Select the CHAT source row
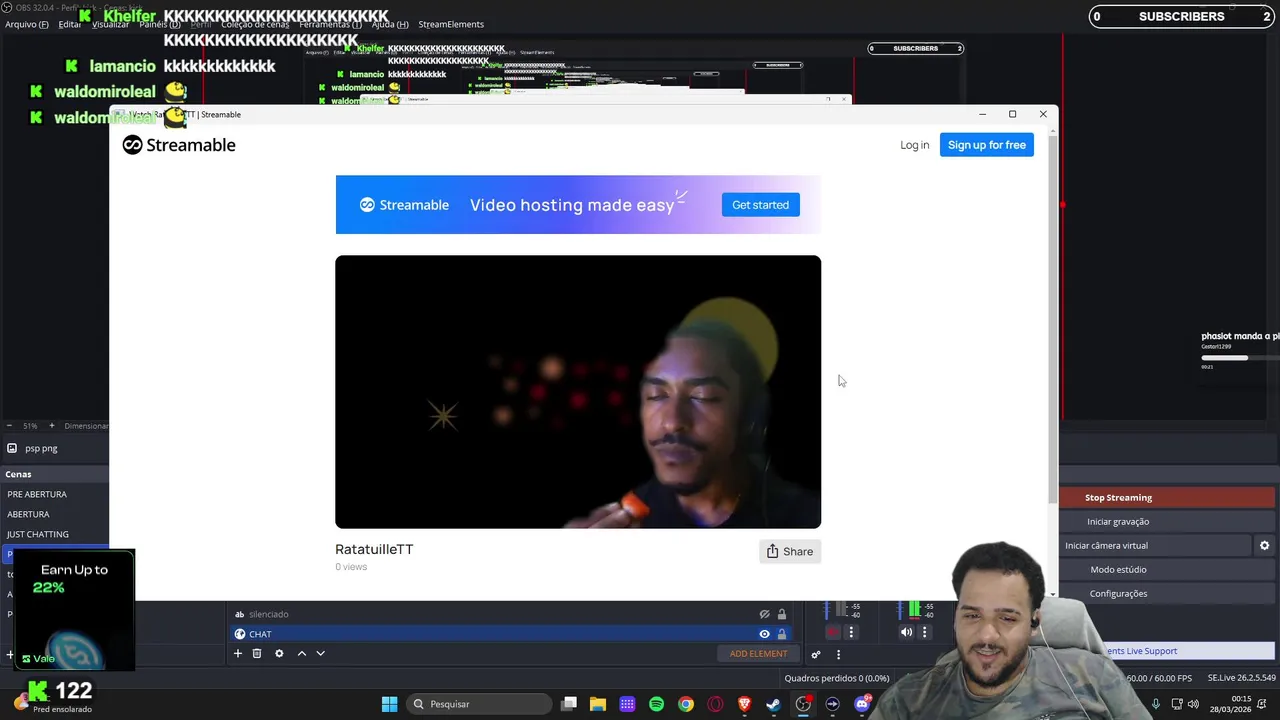This screenshot has width=1280, height=720. [x=510, y=634]
